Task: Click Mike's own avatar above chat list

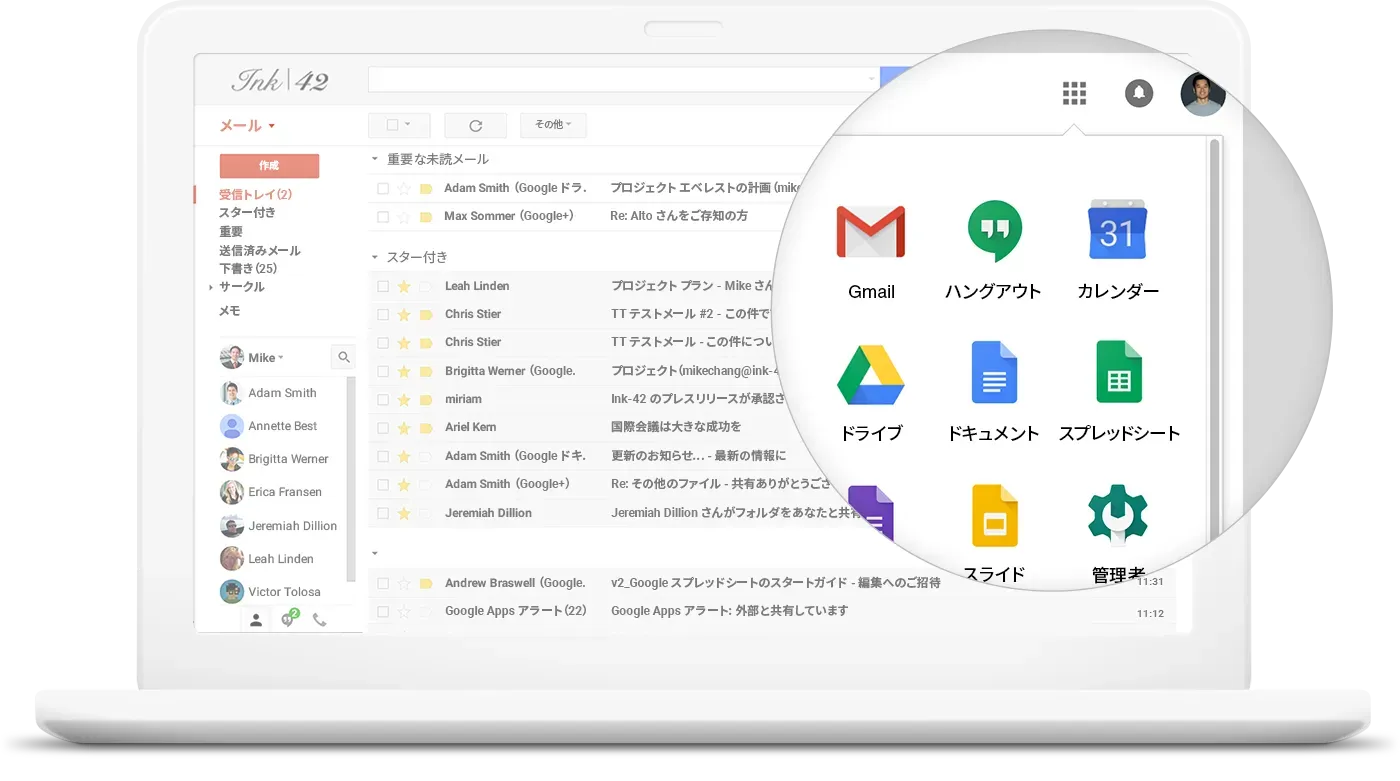Action: (x=232, y=357)
